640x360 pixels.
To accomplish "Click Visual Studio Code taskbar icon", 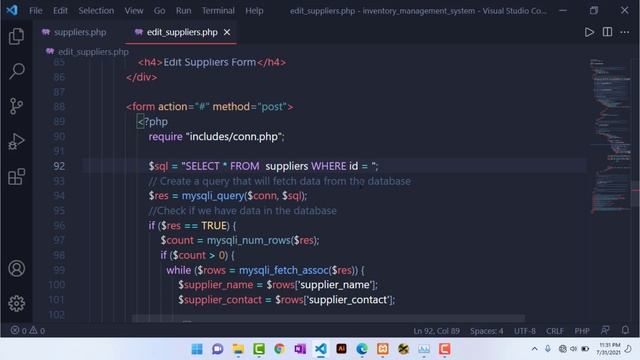I will [321, 349].
